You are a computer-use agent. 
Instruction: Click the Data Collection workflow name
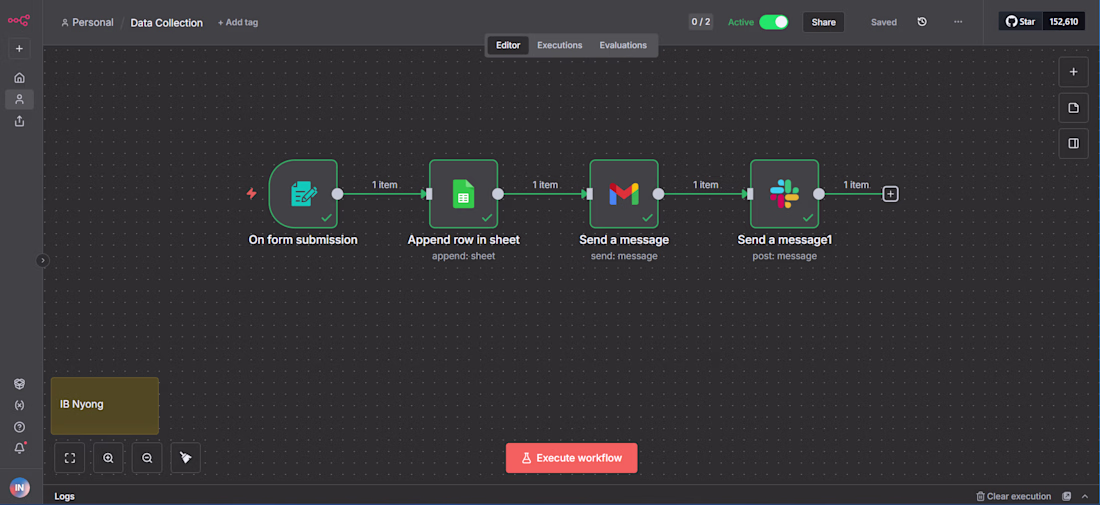point(166,22)
